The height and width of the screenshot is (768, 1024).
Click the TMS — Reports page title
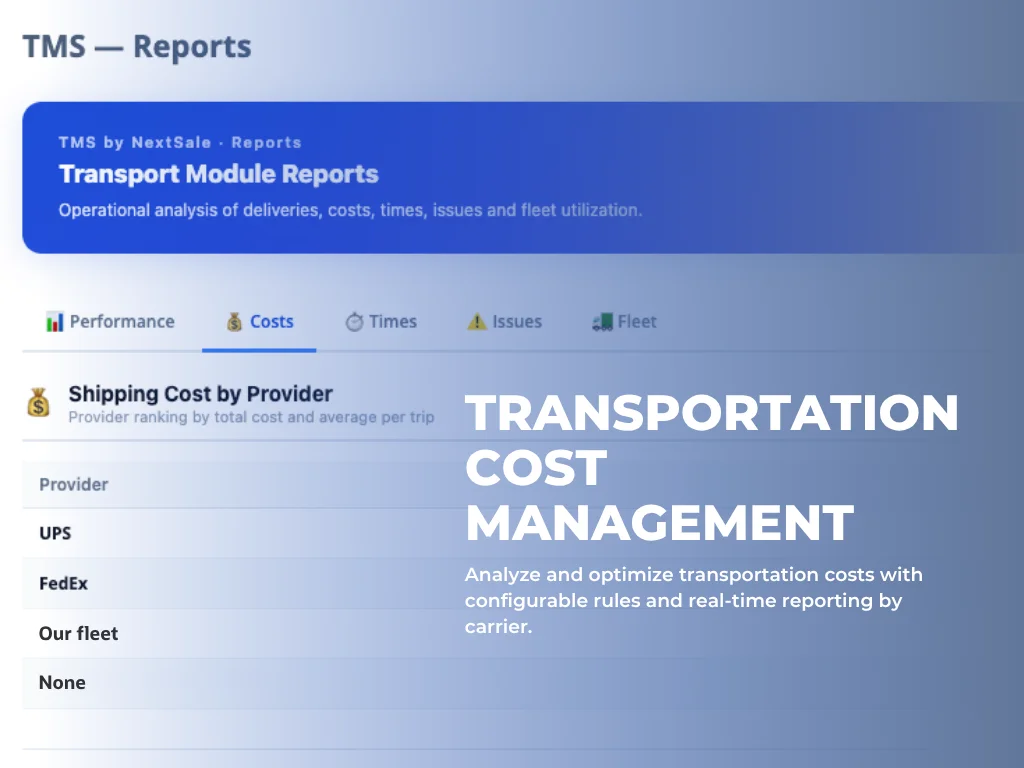pos(137,46)
